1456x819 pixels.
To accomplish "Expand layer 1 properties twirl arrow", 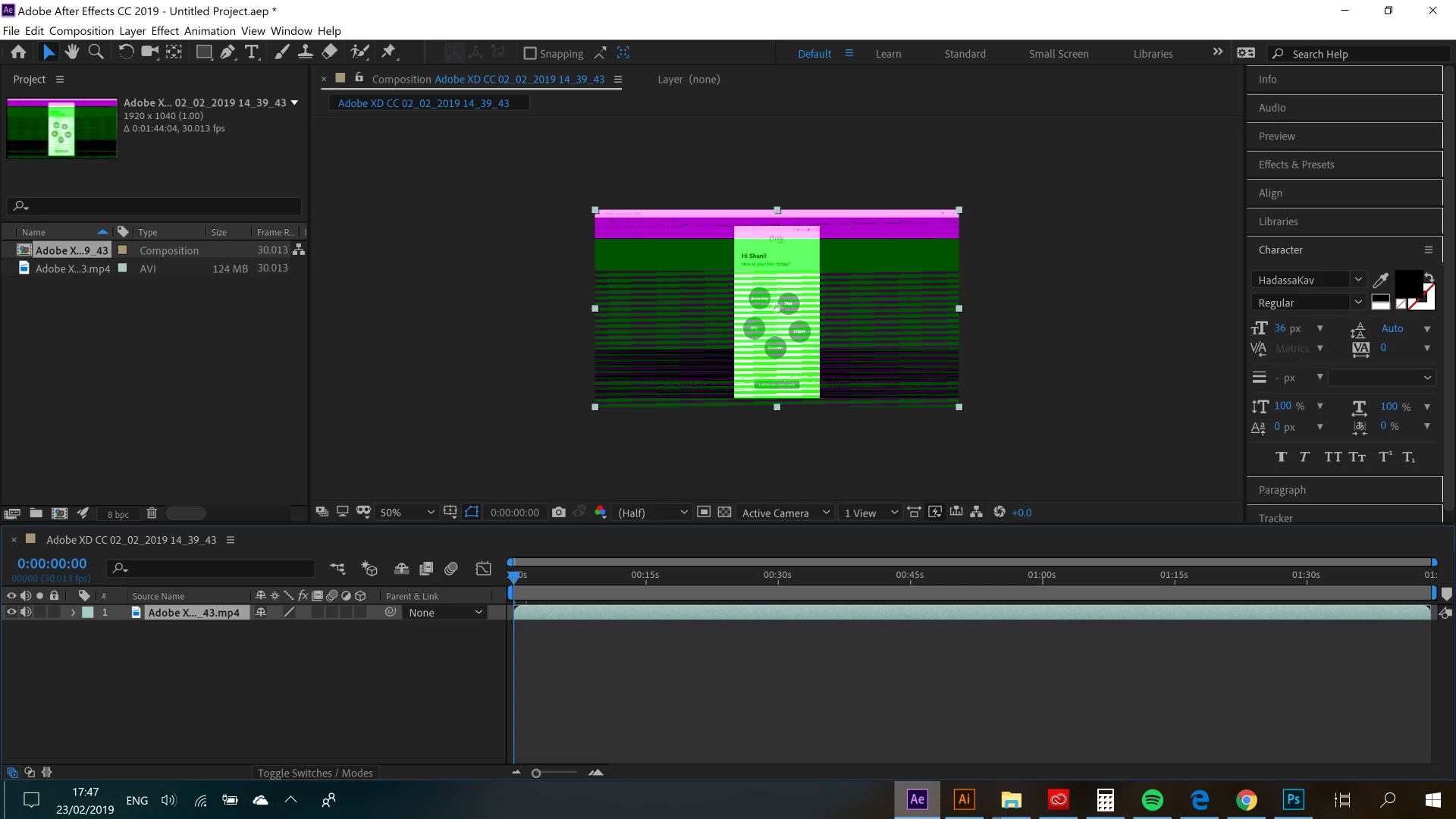I will [73, 613].
